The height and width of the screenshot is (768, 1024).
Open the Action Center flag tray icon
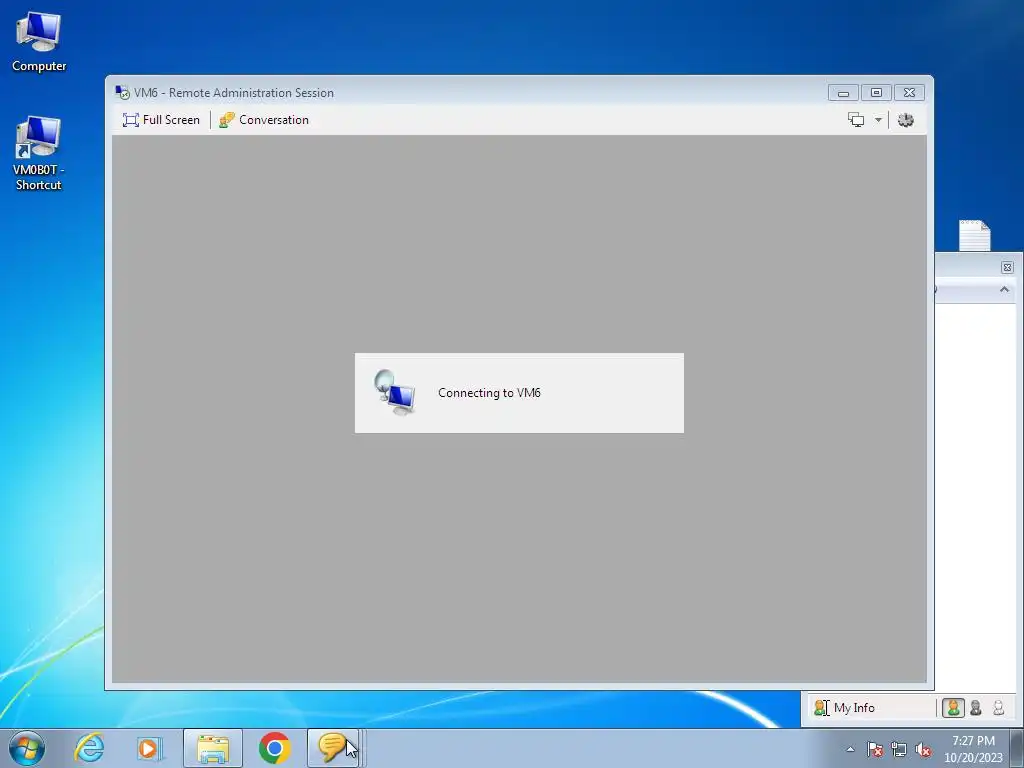pos(875,749)
